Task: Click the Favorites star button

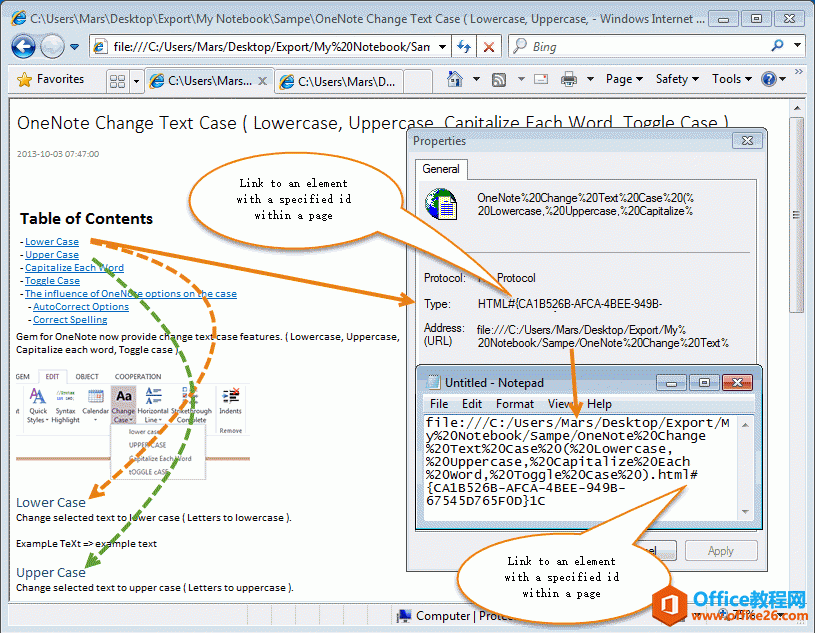Action: [50, 79]
